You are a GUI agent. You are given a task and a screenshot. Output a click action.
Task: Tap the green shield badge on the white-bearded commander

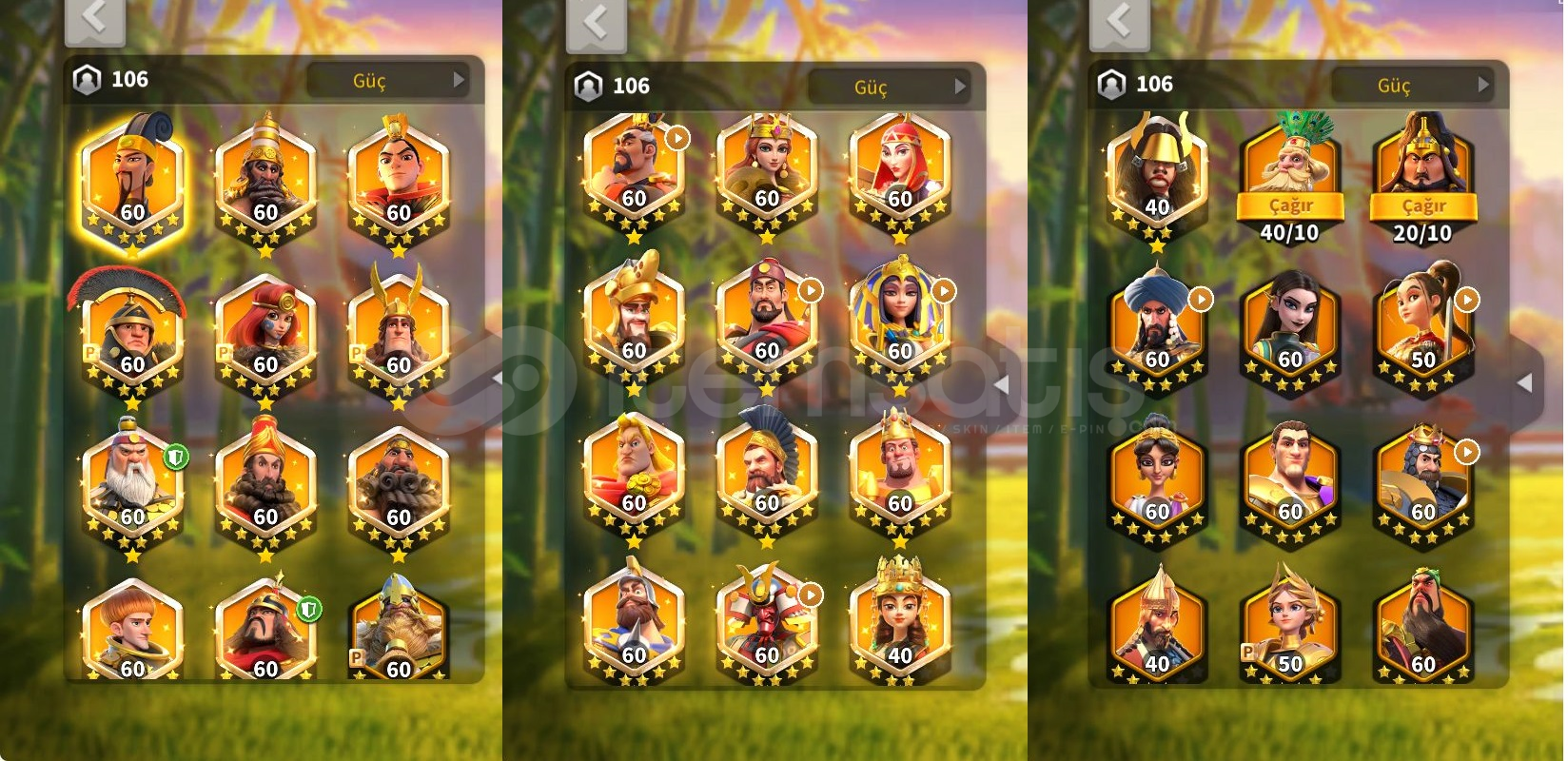pos(176,458)
